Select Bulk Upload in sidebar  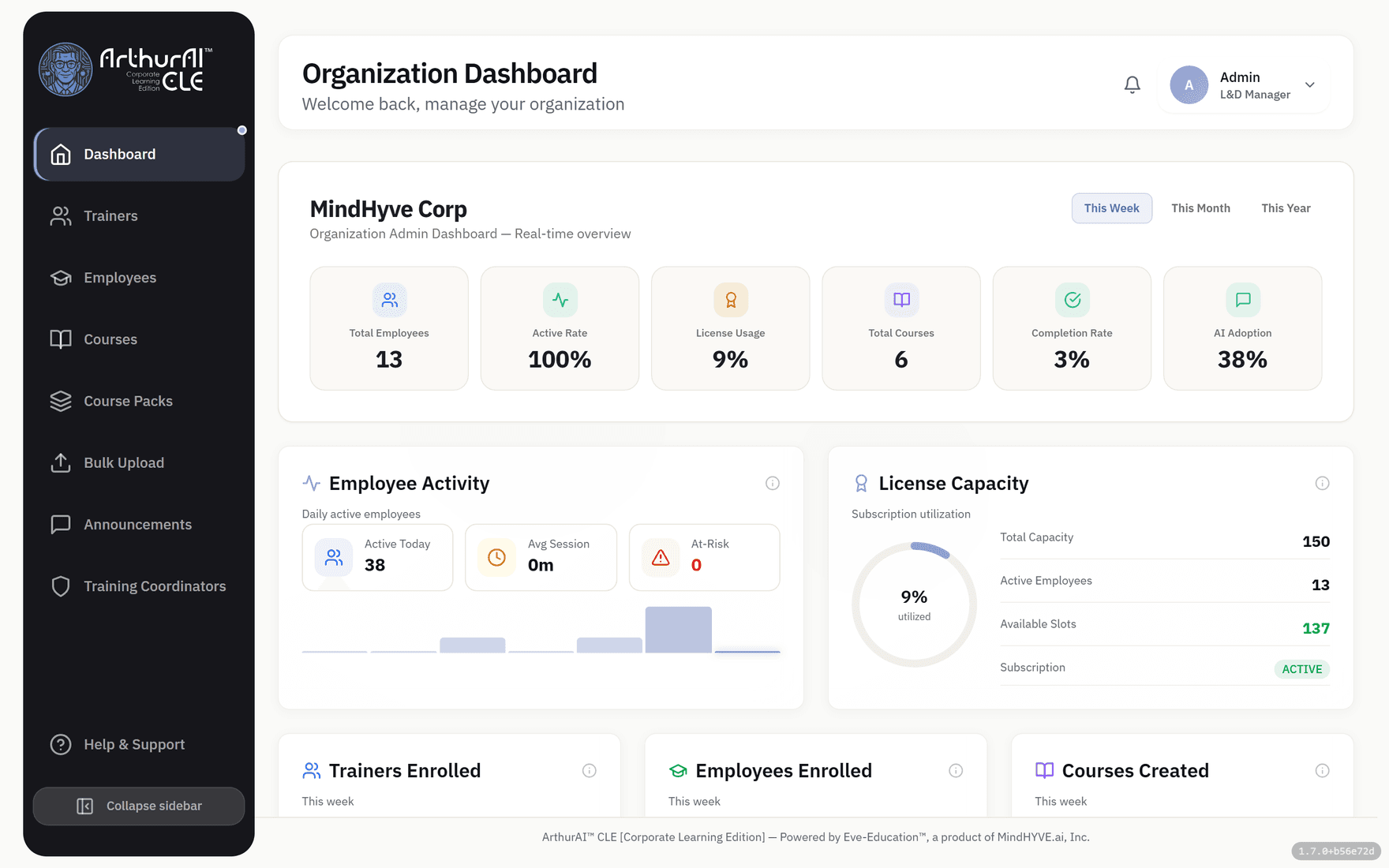click(139, 462)
